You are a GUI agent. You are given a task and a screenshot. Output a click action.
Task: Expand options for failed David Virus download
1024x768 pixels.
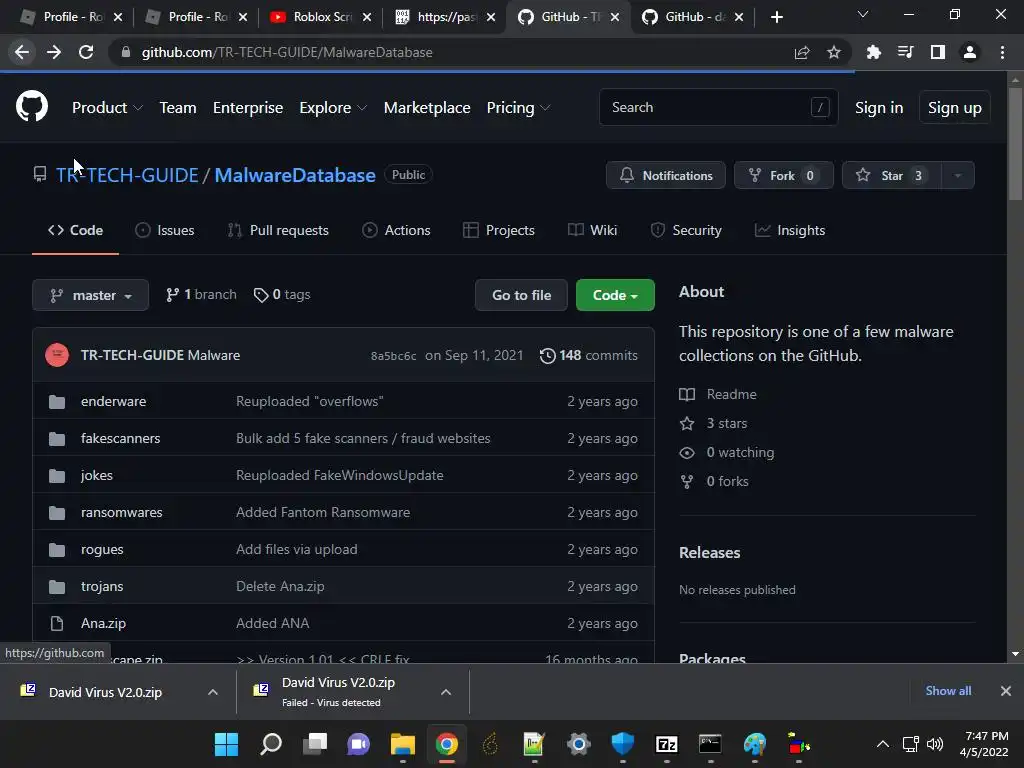click(446, 692)
